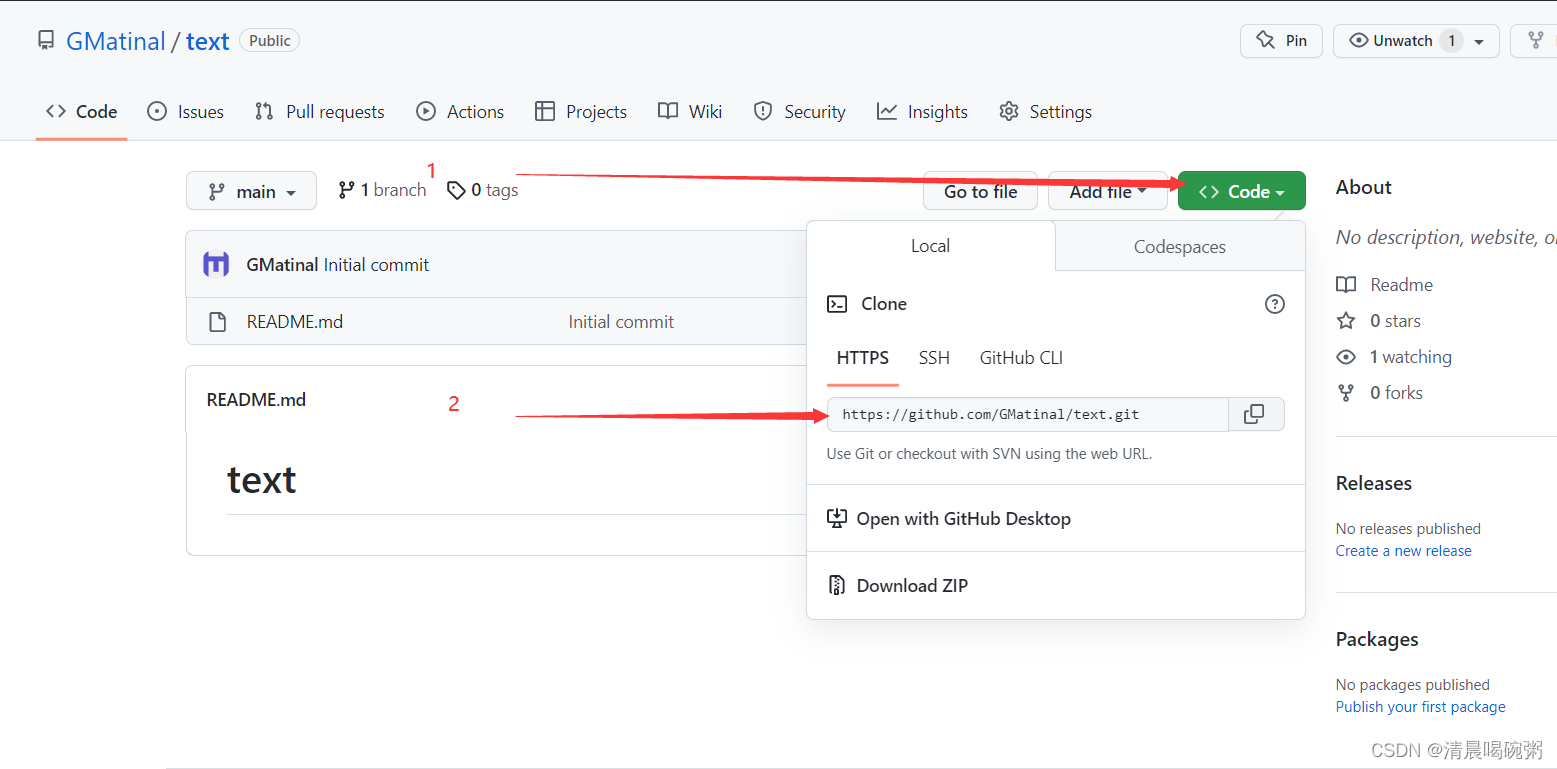Click Create a new release link
Viewport: 1557px width, 769px height.
1404,551
